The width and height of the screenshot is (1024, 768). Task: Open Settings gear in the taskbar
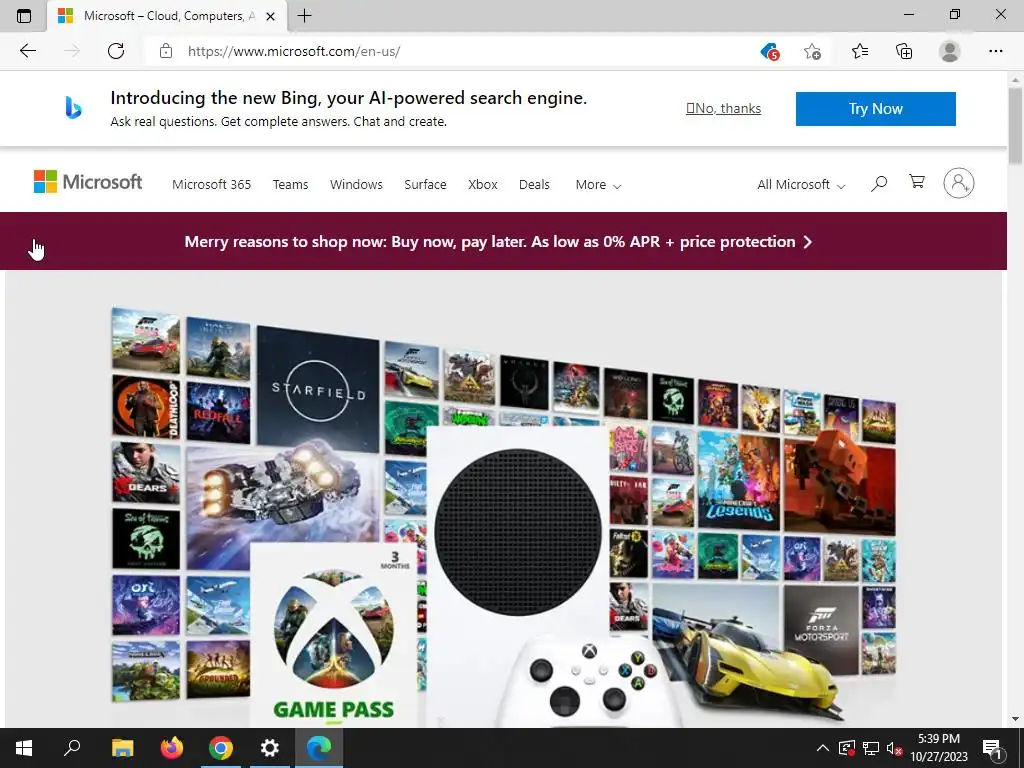point(270,748)
